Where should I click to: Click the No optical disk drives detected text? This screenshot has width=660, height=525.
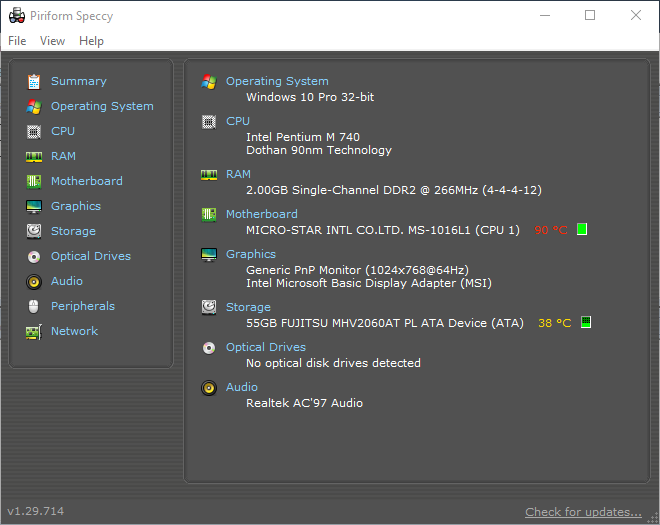pyautogui.click(x=333, y=363)
